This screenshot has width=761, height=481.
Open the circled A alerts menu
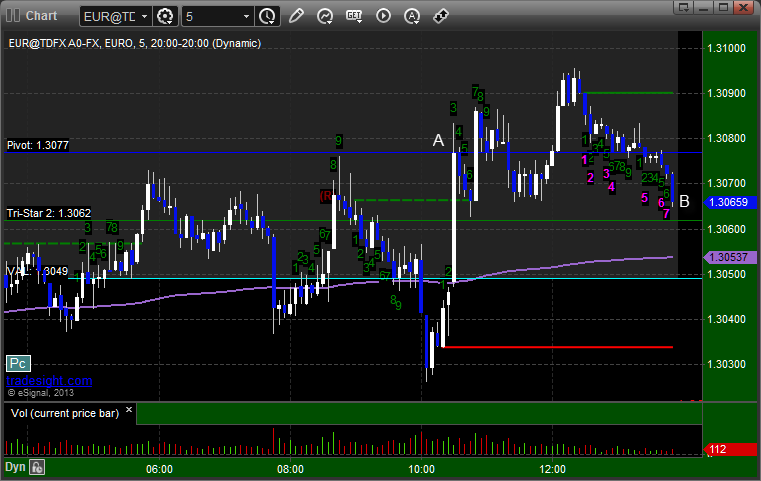tap(412, 16)
